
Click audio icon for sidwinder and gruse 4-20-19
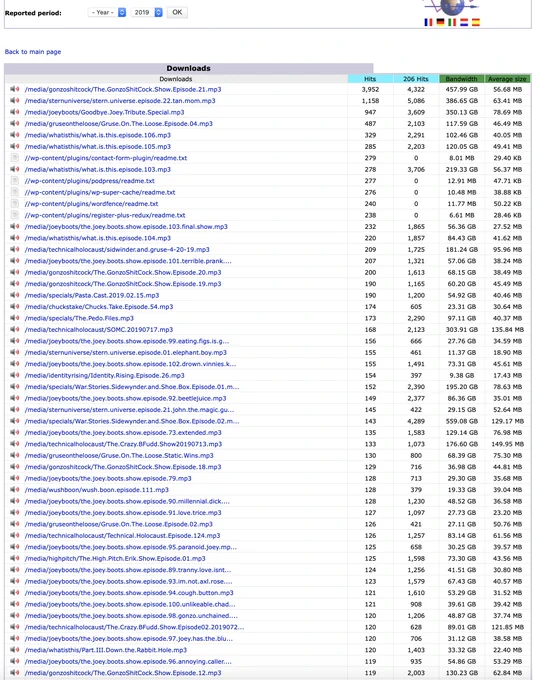point(15,249)
